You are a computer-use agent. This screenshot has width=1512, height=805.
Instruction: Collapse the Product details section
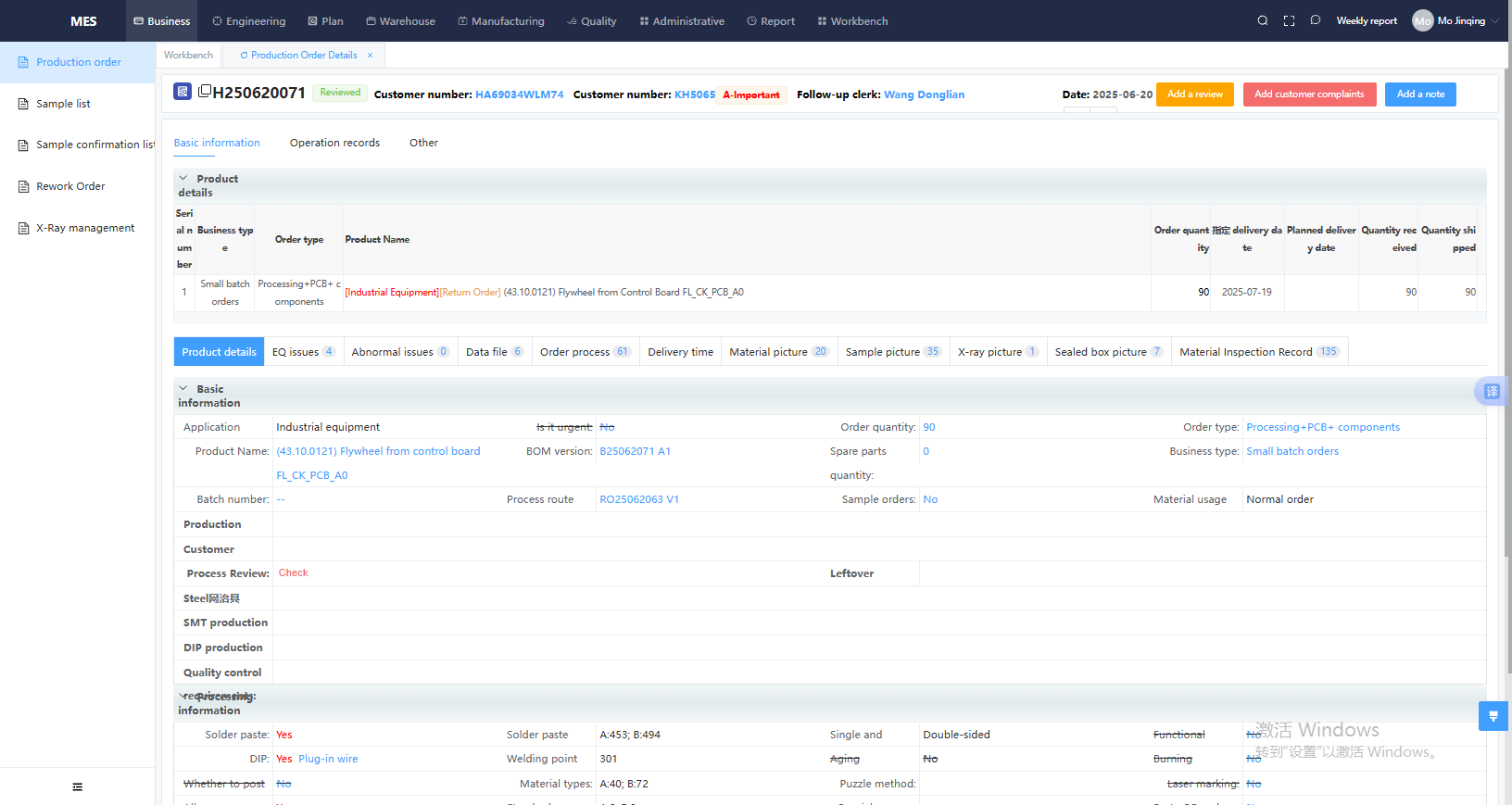pos(183,178)
